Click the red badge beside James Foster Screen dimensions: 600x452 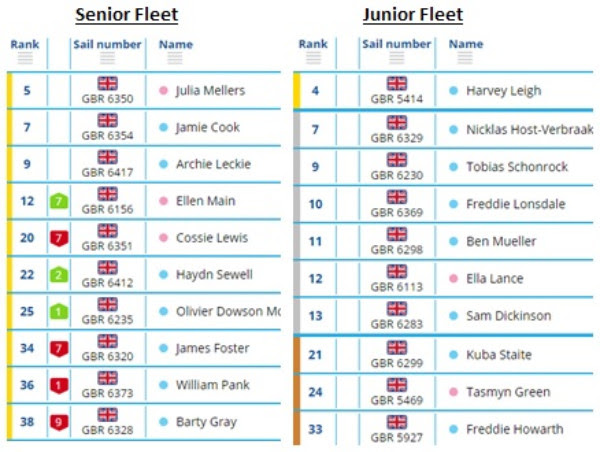[59, 348]
